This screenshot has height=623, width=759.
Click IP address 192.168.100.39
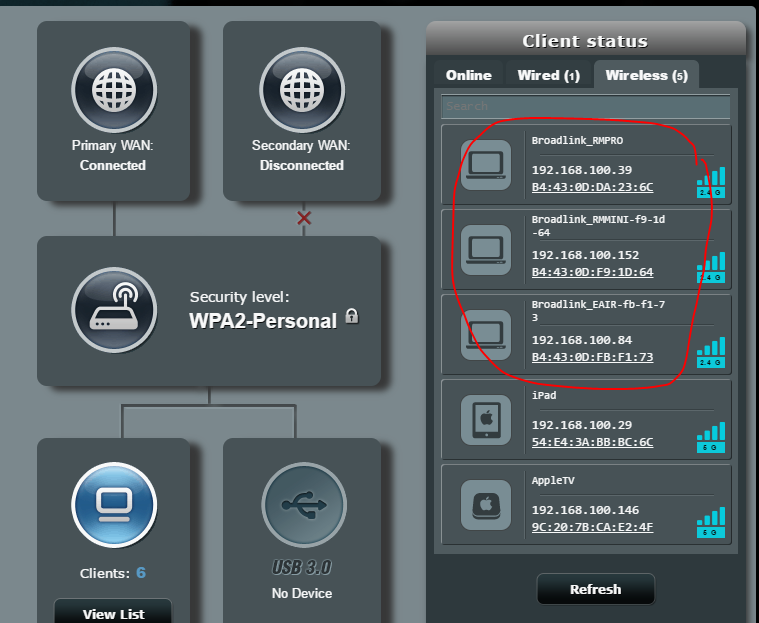coord(582,170)
